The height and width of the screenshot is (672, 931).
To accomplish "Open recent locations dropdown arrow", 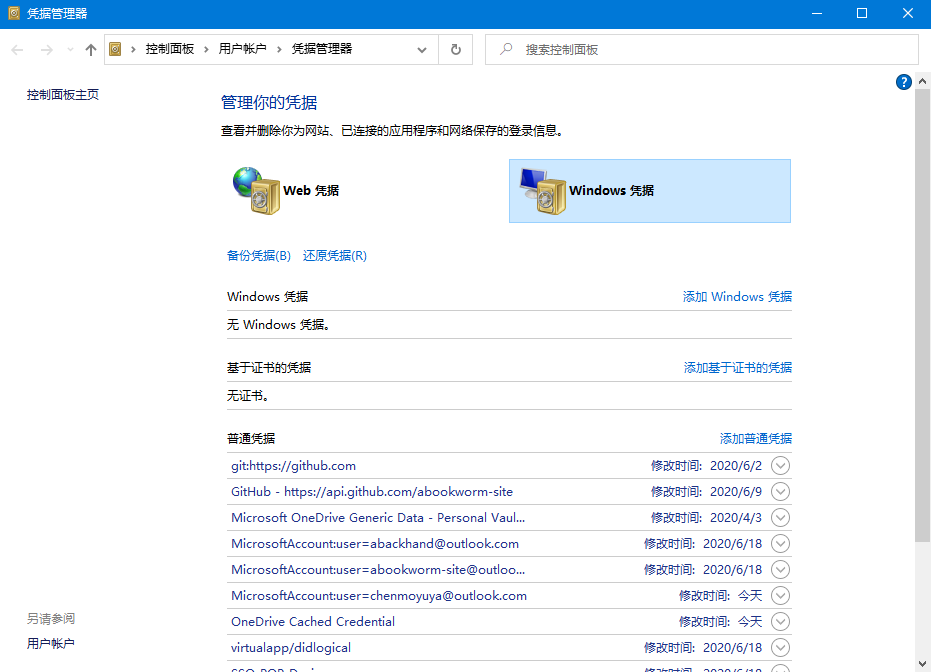I will [x=69, y=49].
